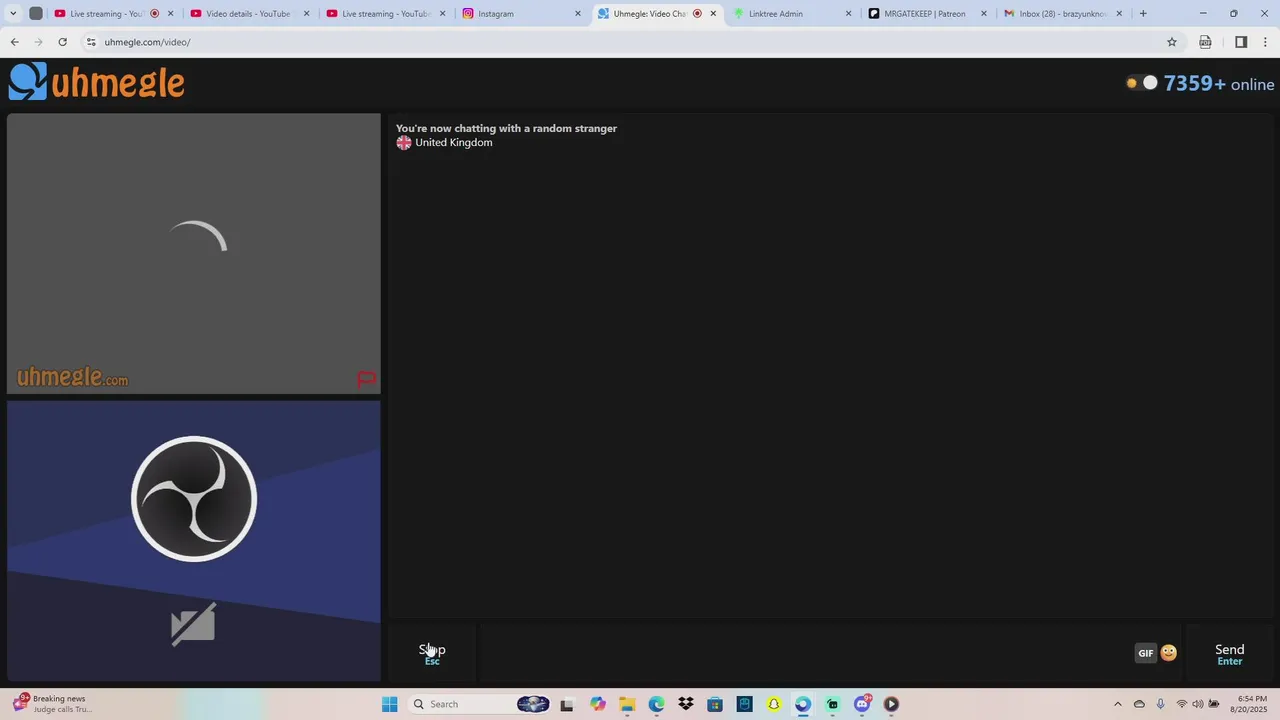Click "You're now chatting with a random stranger"
Image resolution: width=1280 pixels, height=720 pixels.
[x=506, y=128]
